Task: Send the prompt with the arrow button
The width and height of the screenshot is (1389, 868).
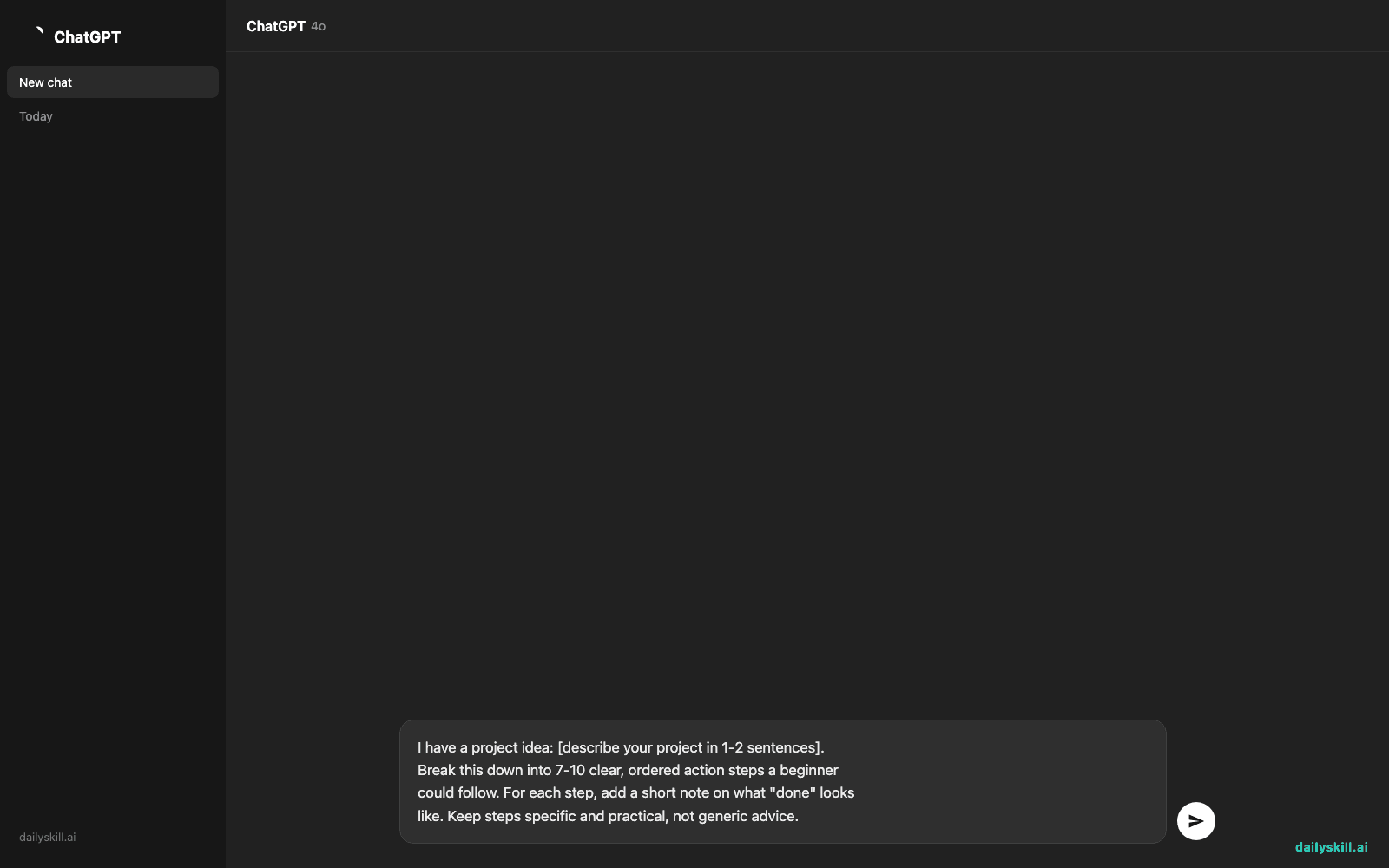Action: (x=1195, y=821)
